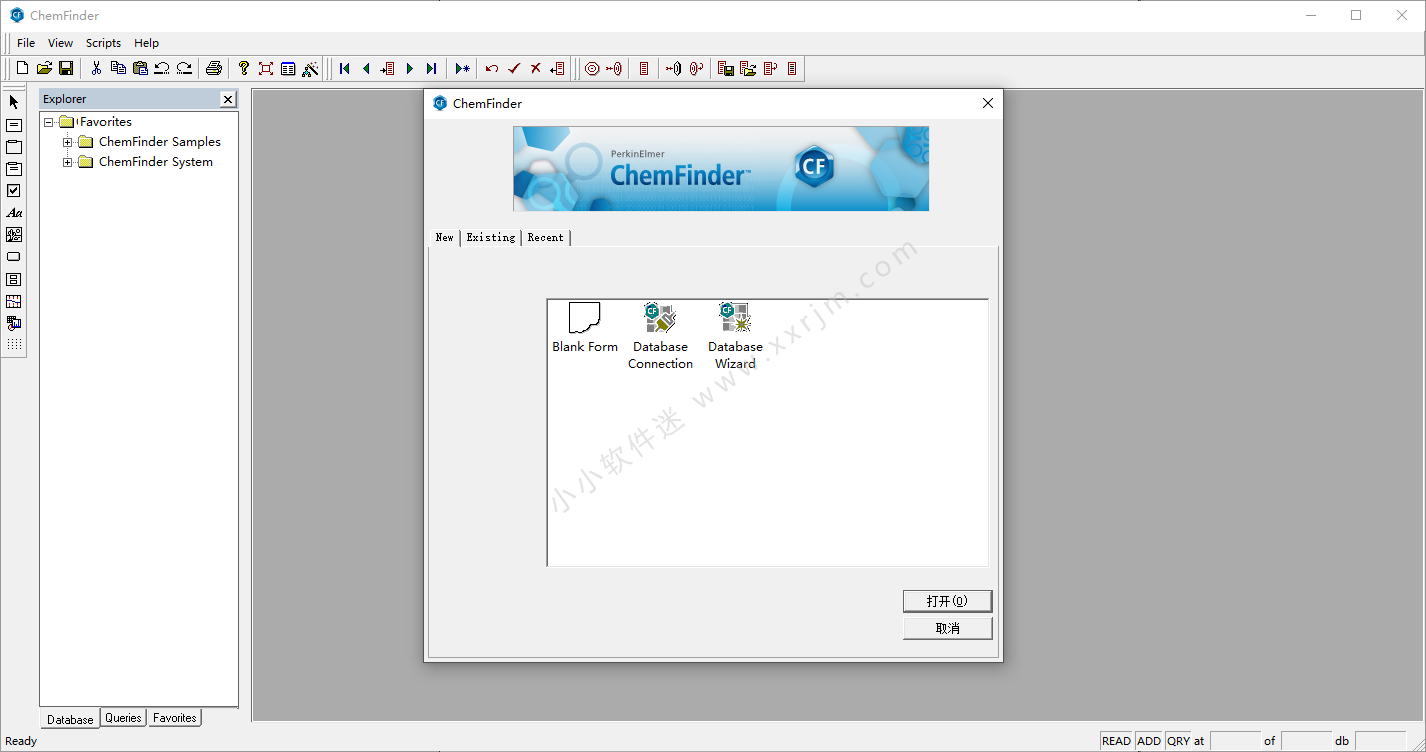Select the Framed Box tool in the left toolbox
The height and width of the screenshot is (752, 1426).
[14, 169]
